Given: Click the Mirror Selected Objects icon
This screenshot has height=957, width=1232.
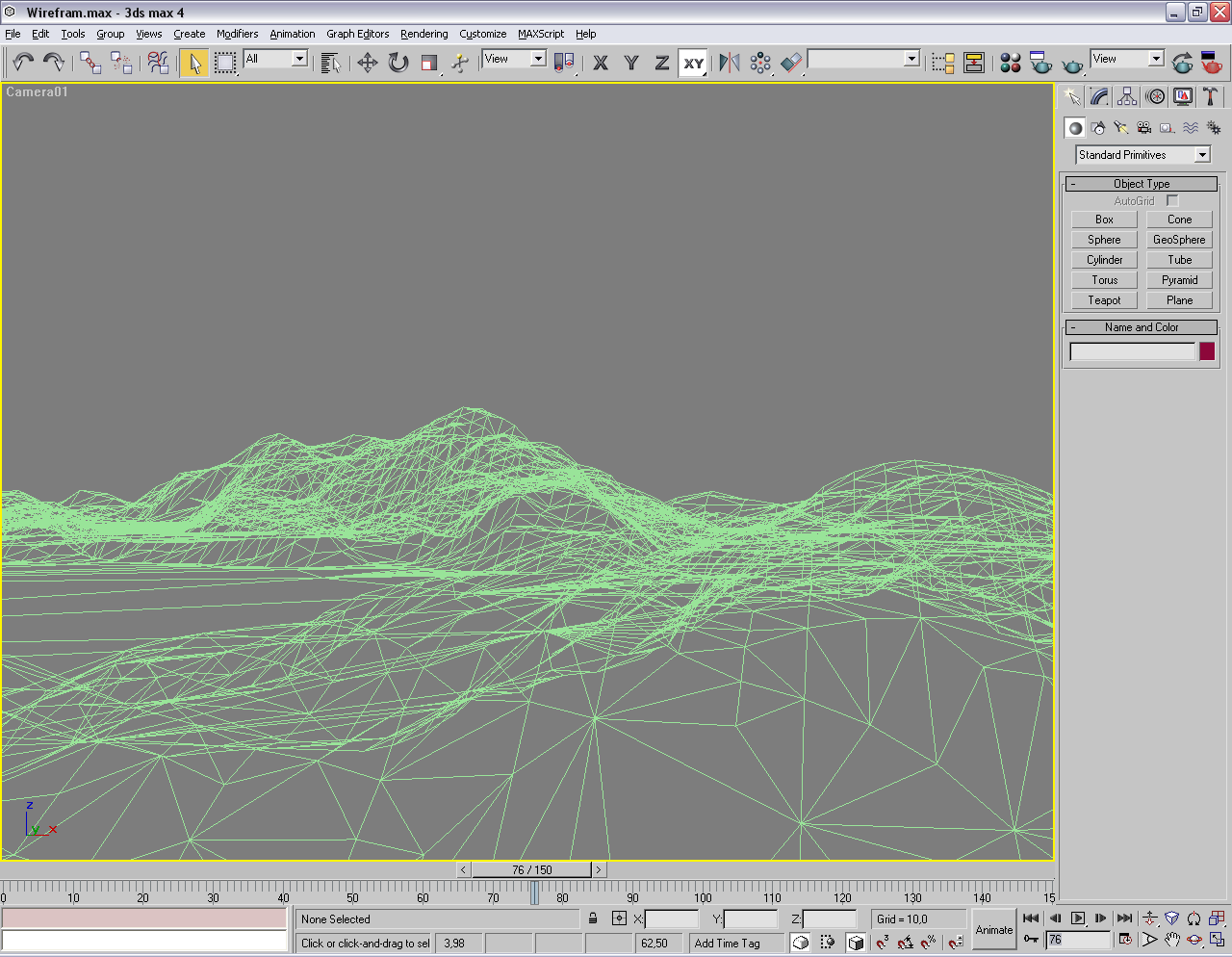Looking at the screenshot, I should [x=730, y=64].
